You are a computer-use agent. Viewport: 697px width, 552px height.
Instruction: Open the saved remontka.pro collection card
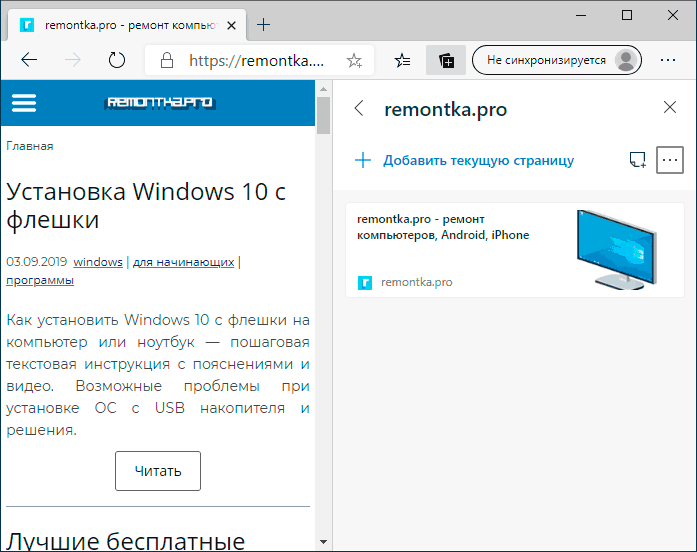(x=515, y=250)
